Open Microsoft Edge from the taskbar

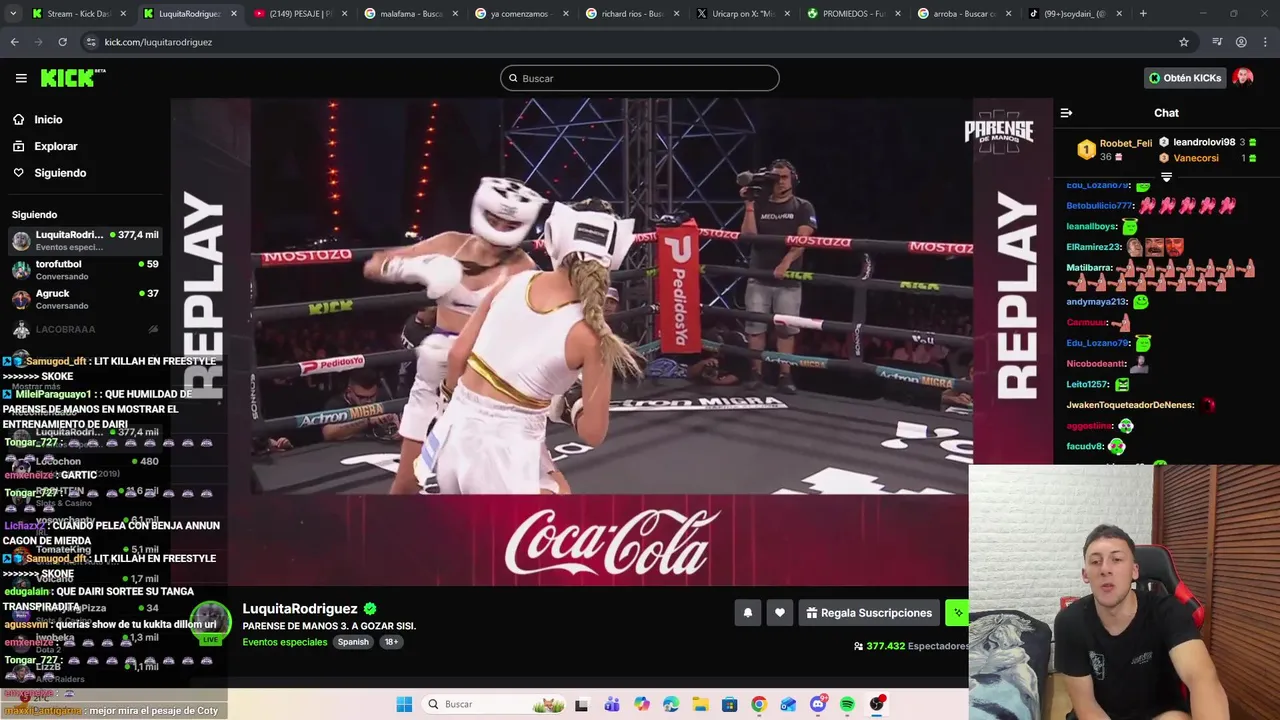pos(670,704)
